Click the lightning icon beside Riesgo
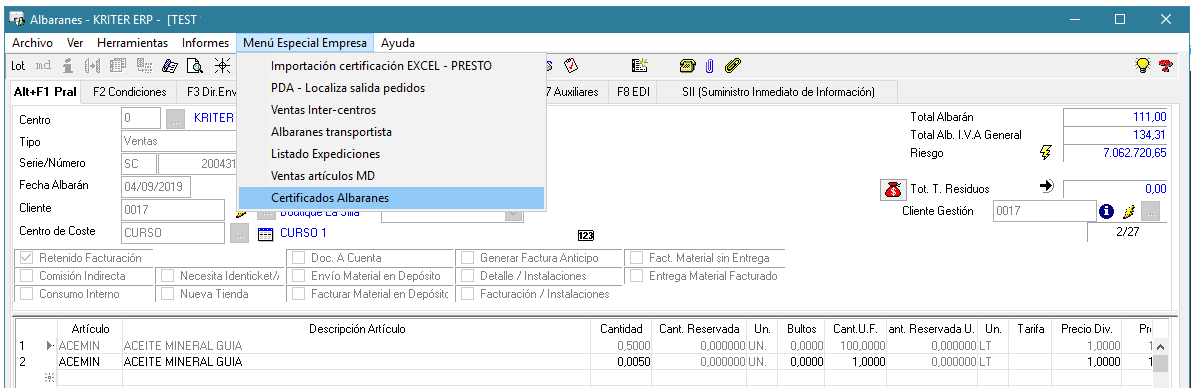This screenshot has width=1191, height=388. tap(1046, 153)
